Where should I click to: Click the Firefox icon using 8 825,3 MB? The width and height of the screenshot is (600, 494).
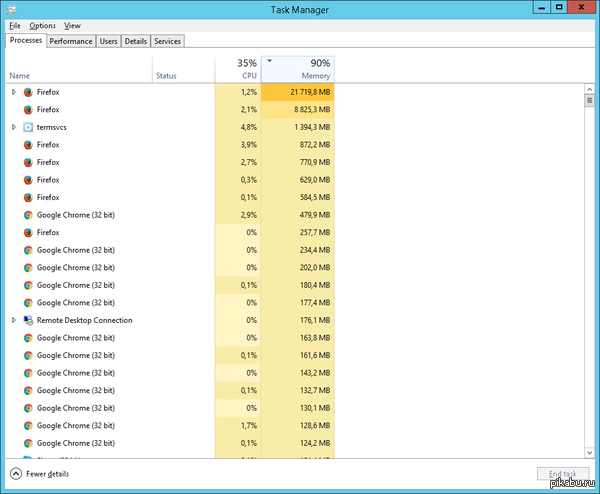(x=28, y=110)
